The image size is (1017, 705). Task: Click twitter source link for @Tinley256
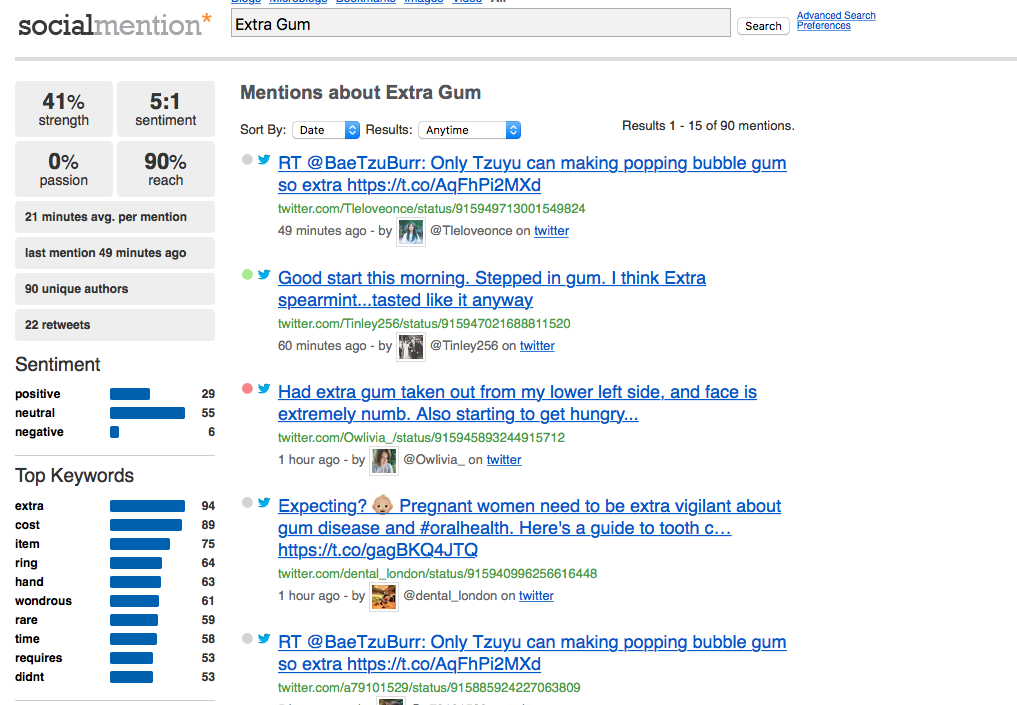(x=537, y=346)
